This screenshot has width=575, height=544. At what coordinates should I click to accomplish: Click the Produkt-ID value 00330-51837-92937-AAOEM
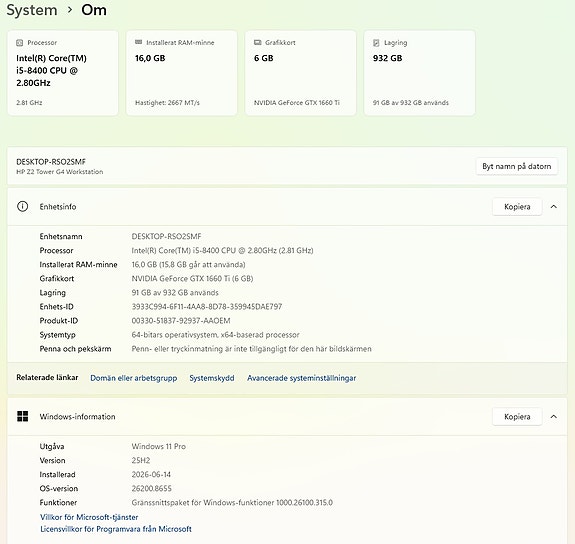181,321
